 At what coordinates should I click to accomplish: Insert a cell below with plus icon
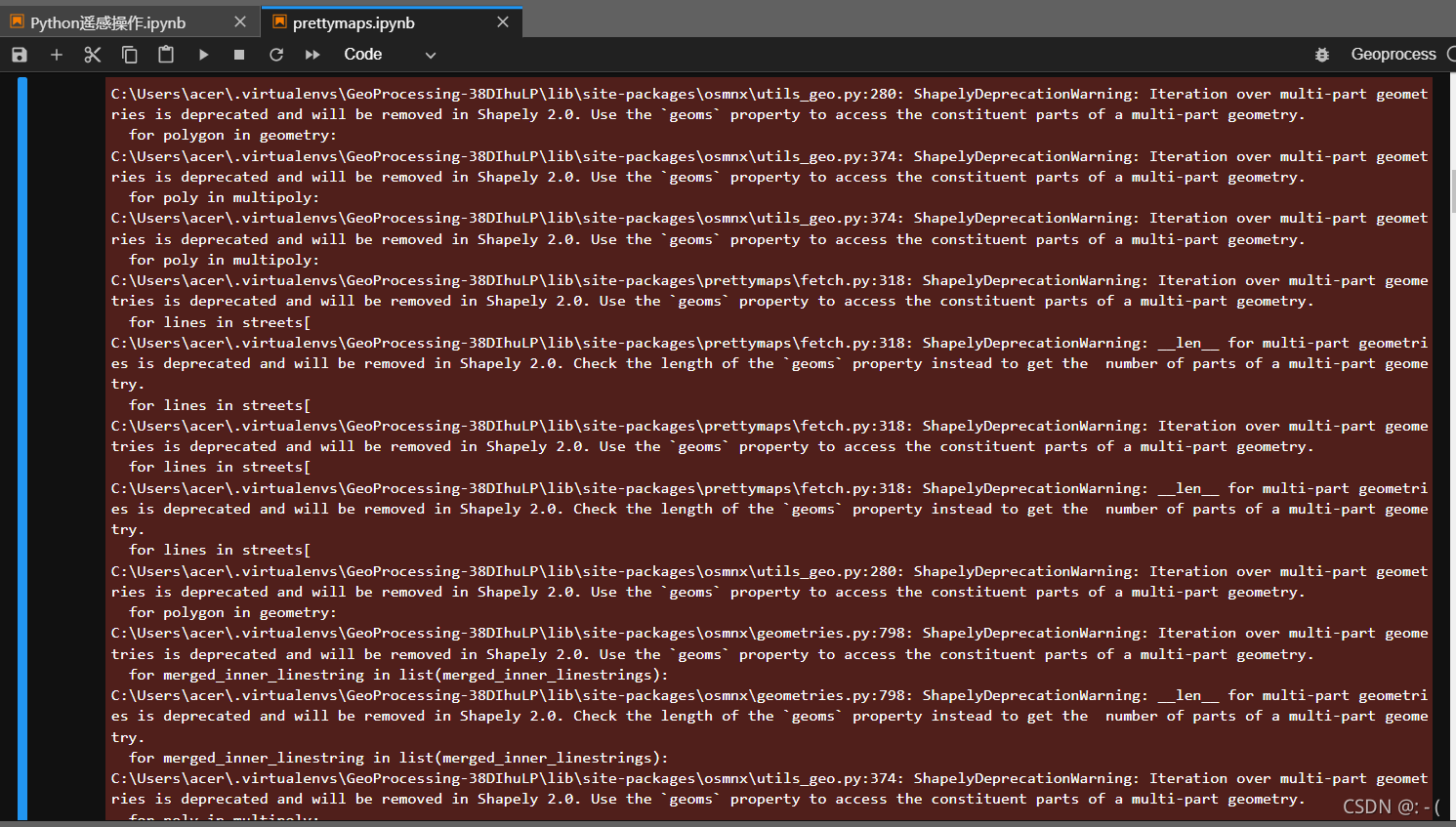tap(57, 55)
